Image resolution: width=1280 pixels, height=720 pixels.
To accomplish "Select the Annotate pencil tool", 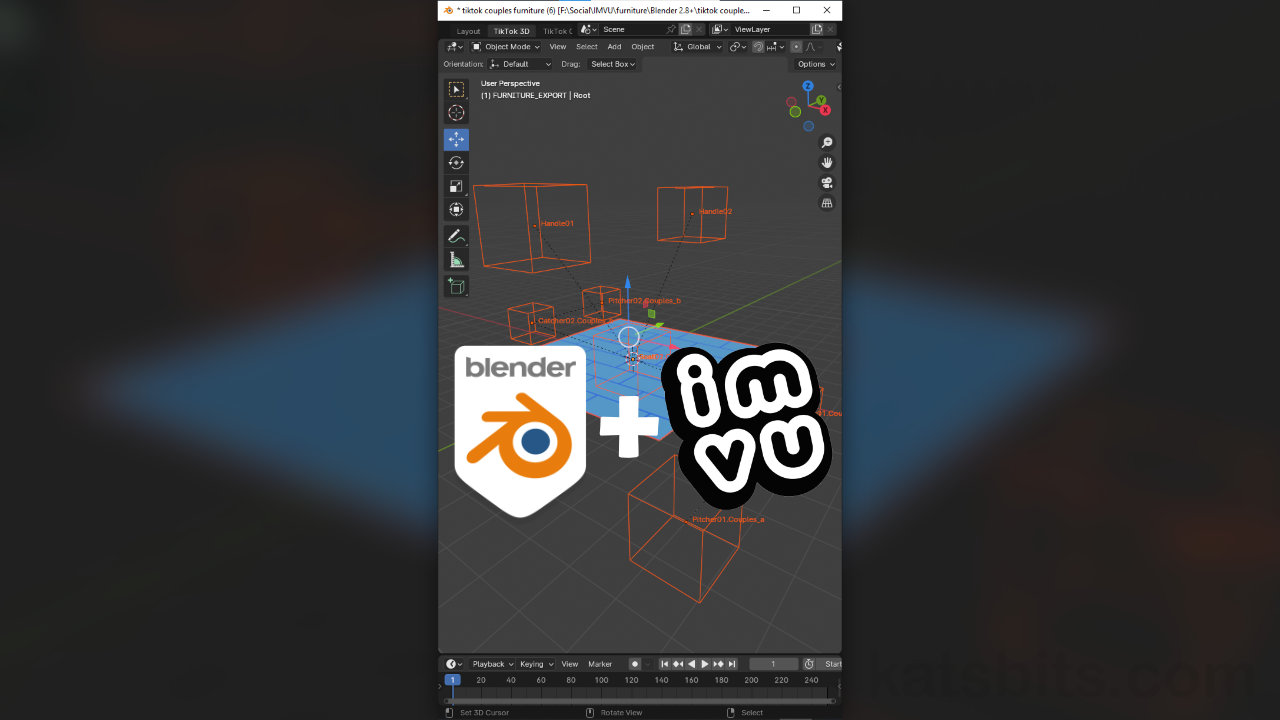I will (x=456, y=237).
